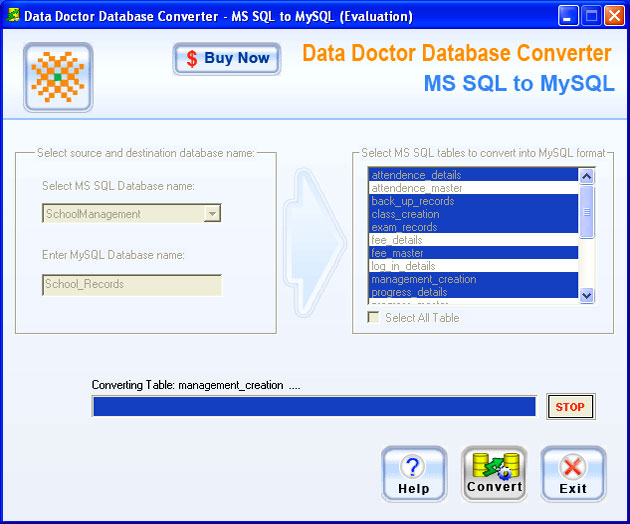Start conversion with the Convert button
Viewport: 630px width, 524px height.
tap(494, 474)
